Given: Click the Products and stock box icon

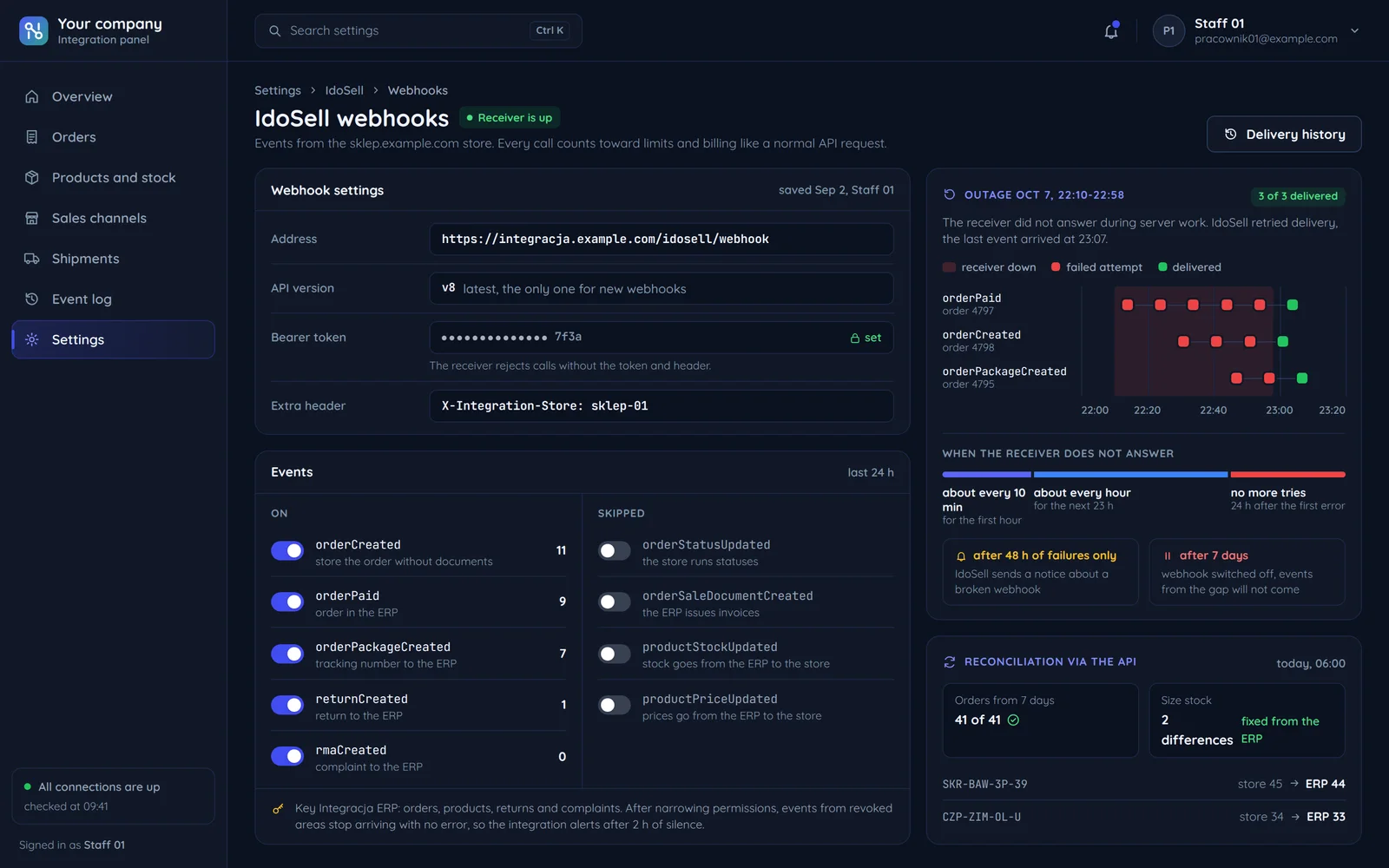Looking at the screenshot, I should coord(32,177).
